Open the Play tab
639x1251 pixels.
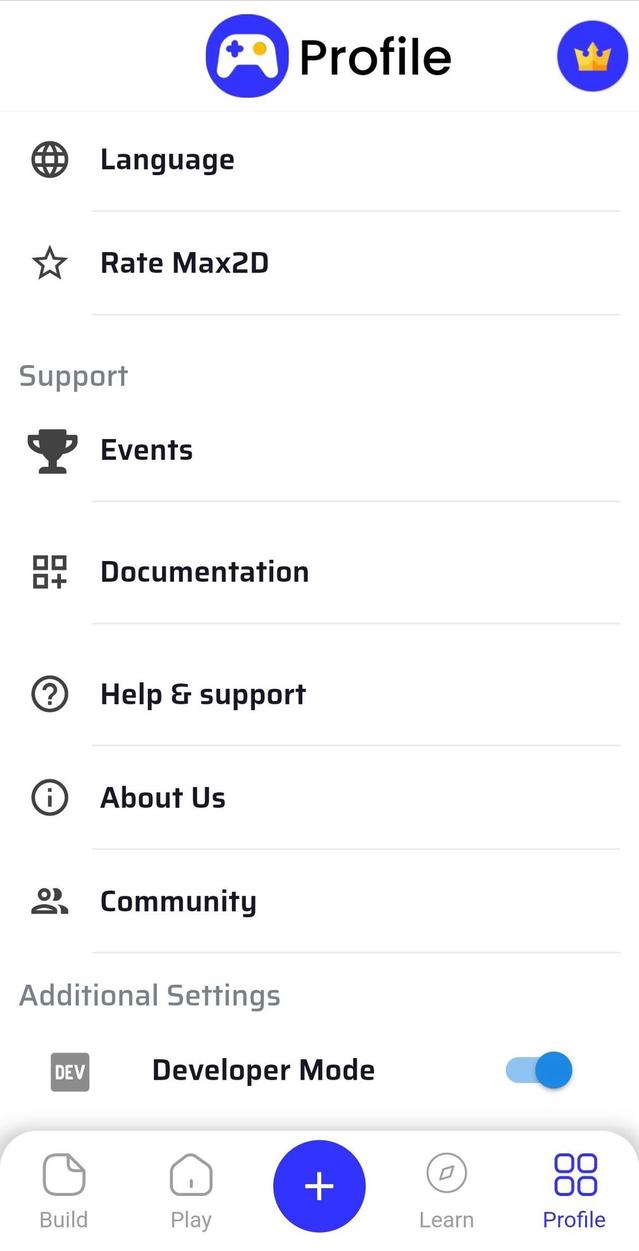[191, 1190]
